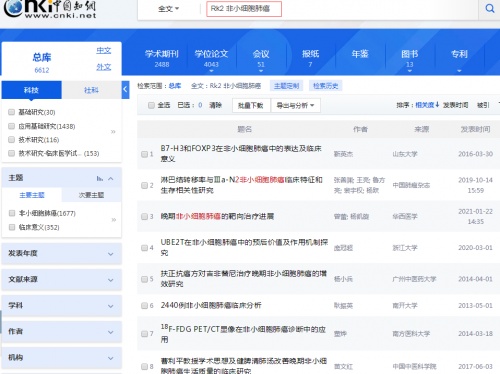Collapse the left sidebar arrow
The height and width of the screenshot is (374, 500).
tap(125, 89)
